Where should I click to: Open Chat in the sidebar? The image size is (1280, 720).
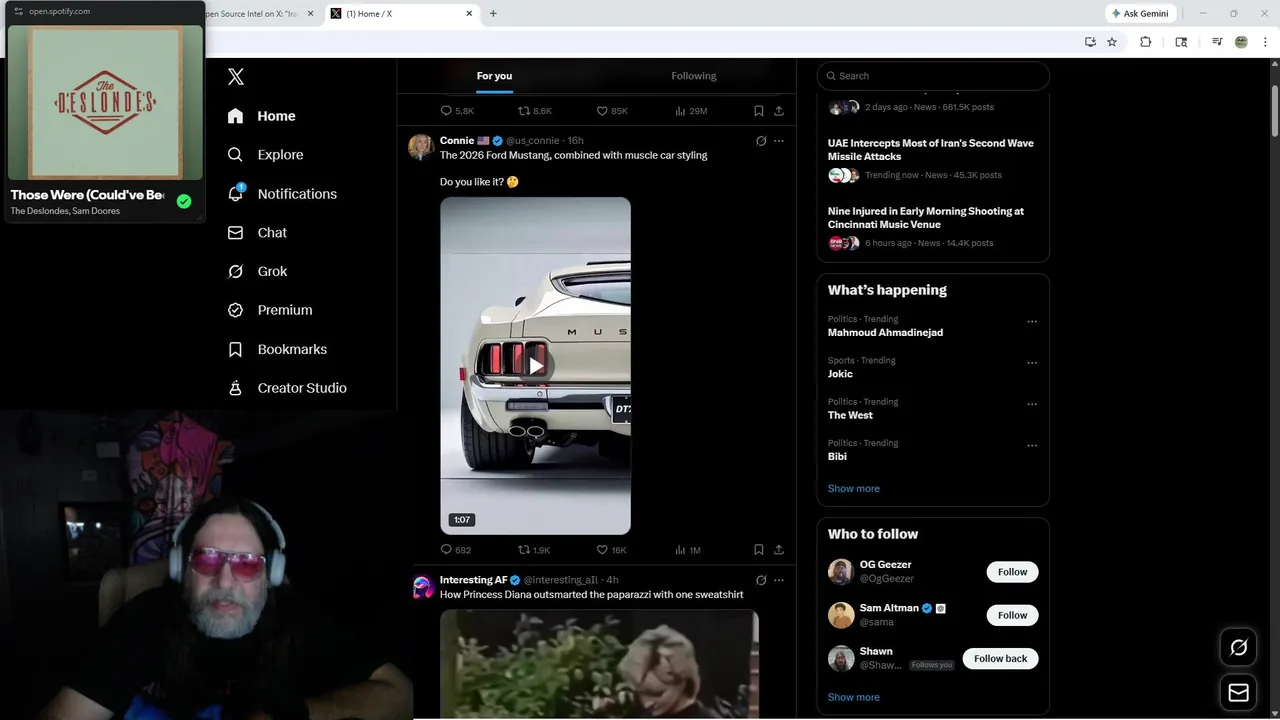point(257,233)
